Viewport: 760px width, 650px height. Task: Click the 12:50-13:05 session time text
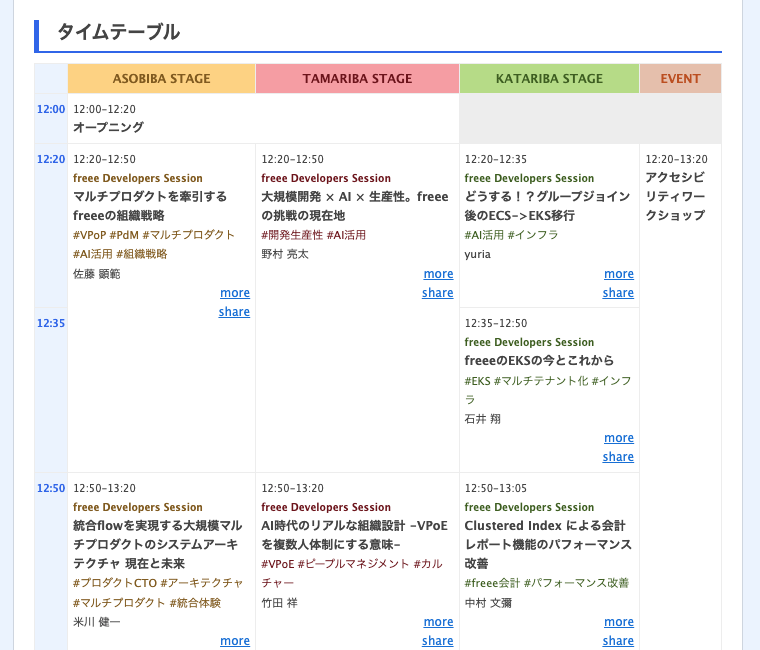click(x=496, y=488)
